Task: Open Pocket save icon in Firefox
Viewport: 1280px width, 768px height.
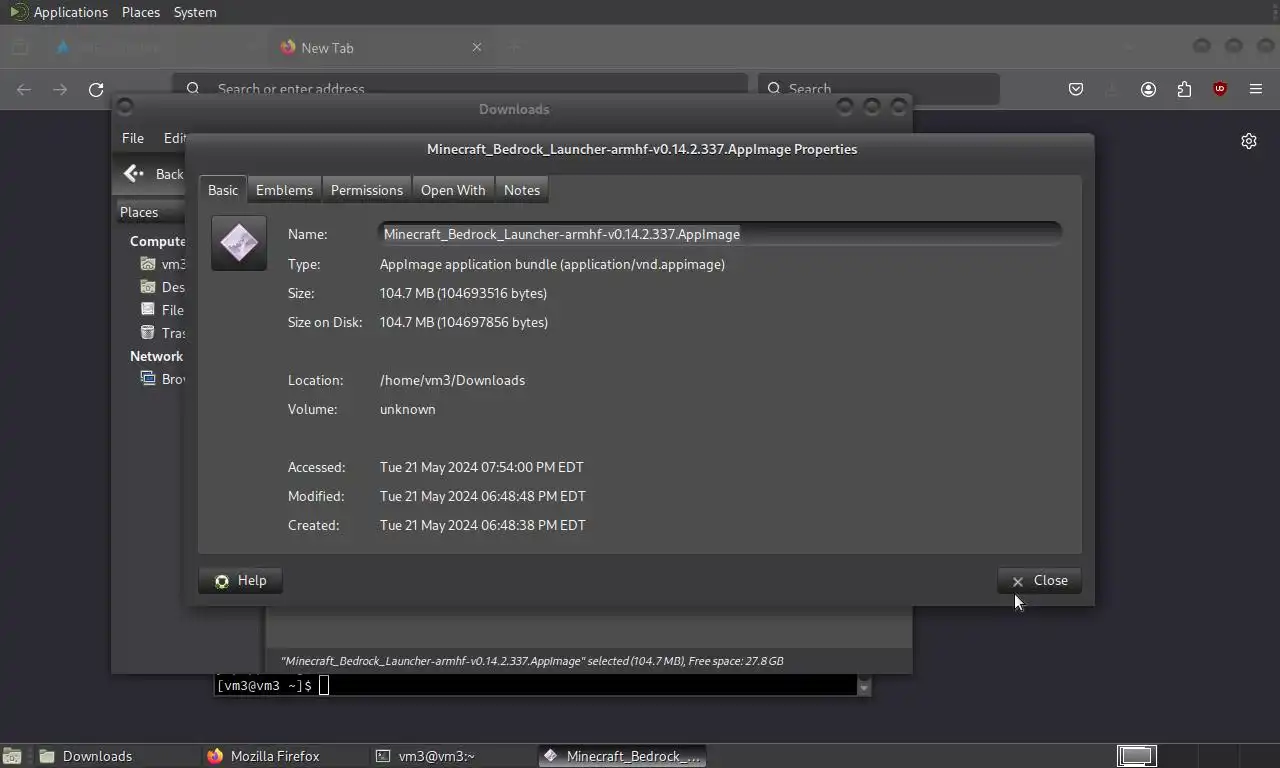Action: coord(1076,89)
